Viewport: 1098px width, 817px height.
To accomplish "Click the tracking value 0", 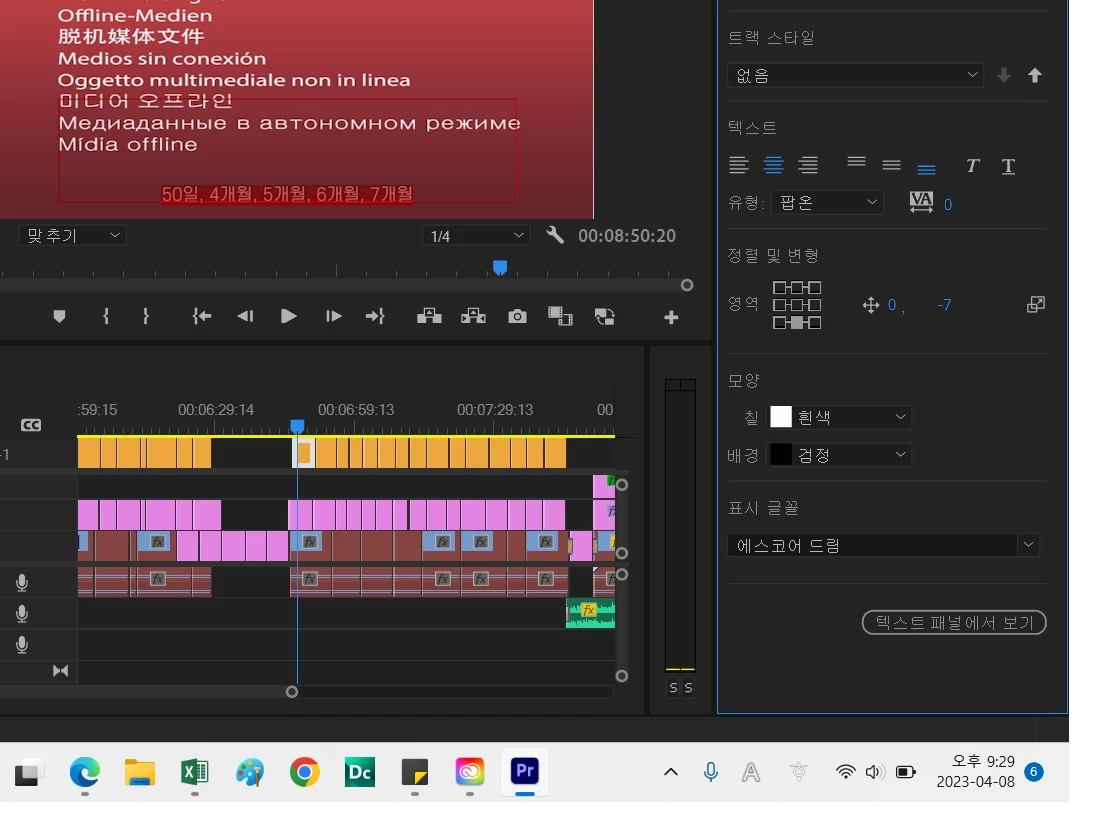I will 947,205.
